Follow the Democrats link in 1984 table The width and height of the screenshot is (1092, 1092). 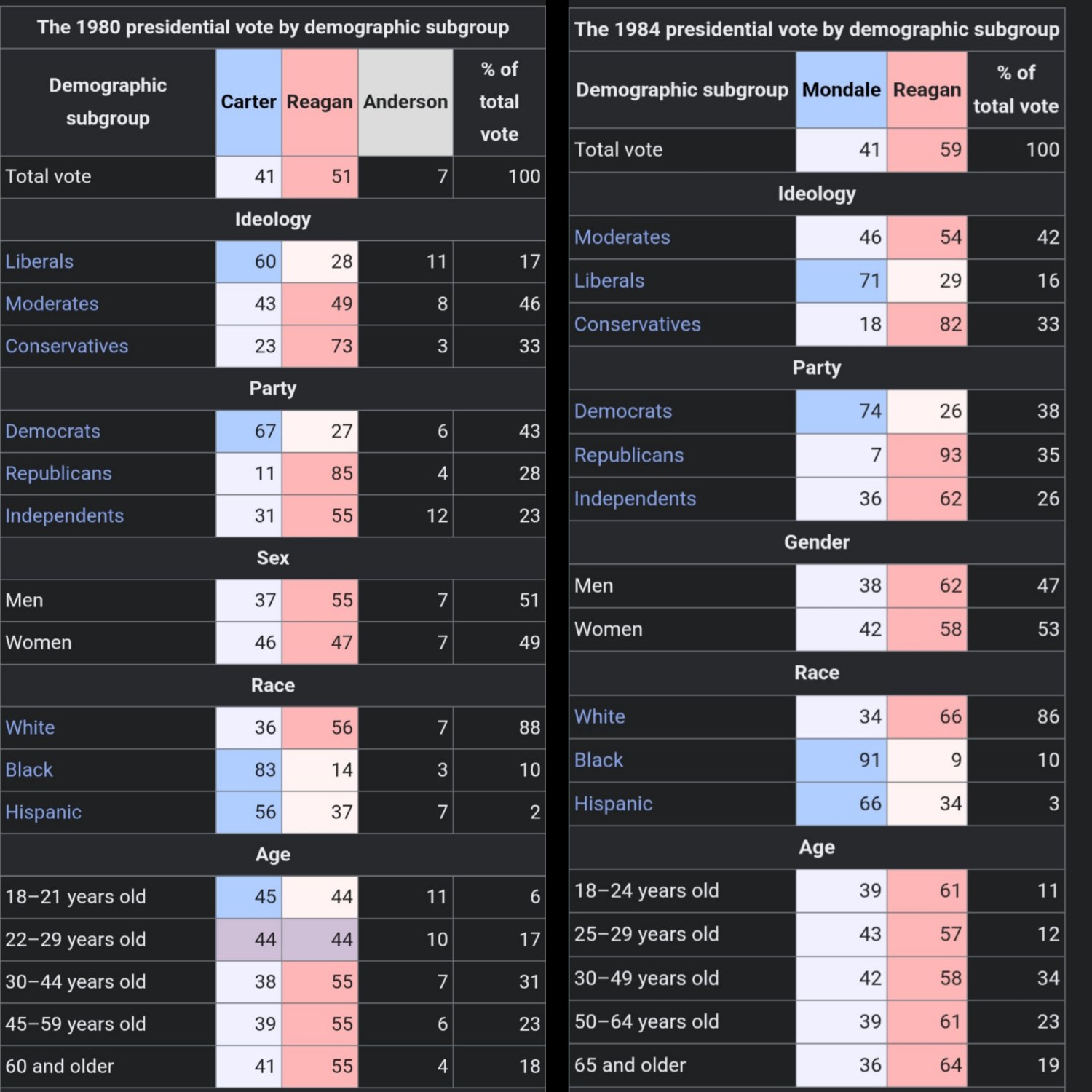(x=622, y=411)
